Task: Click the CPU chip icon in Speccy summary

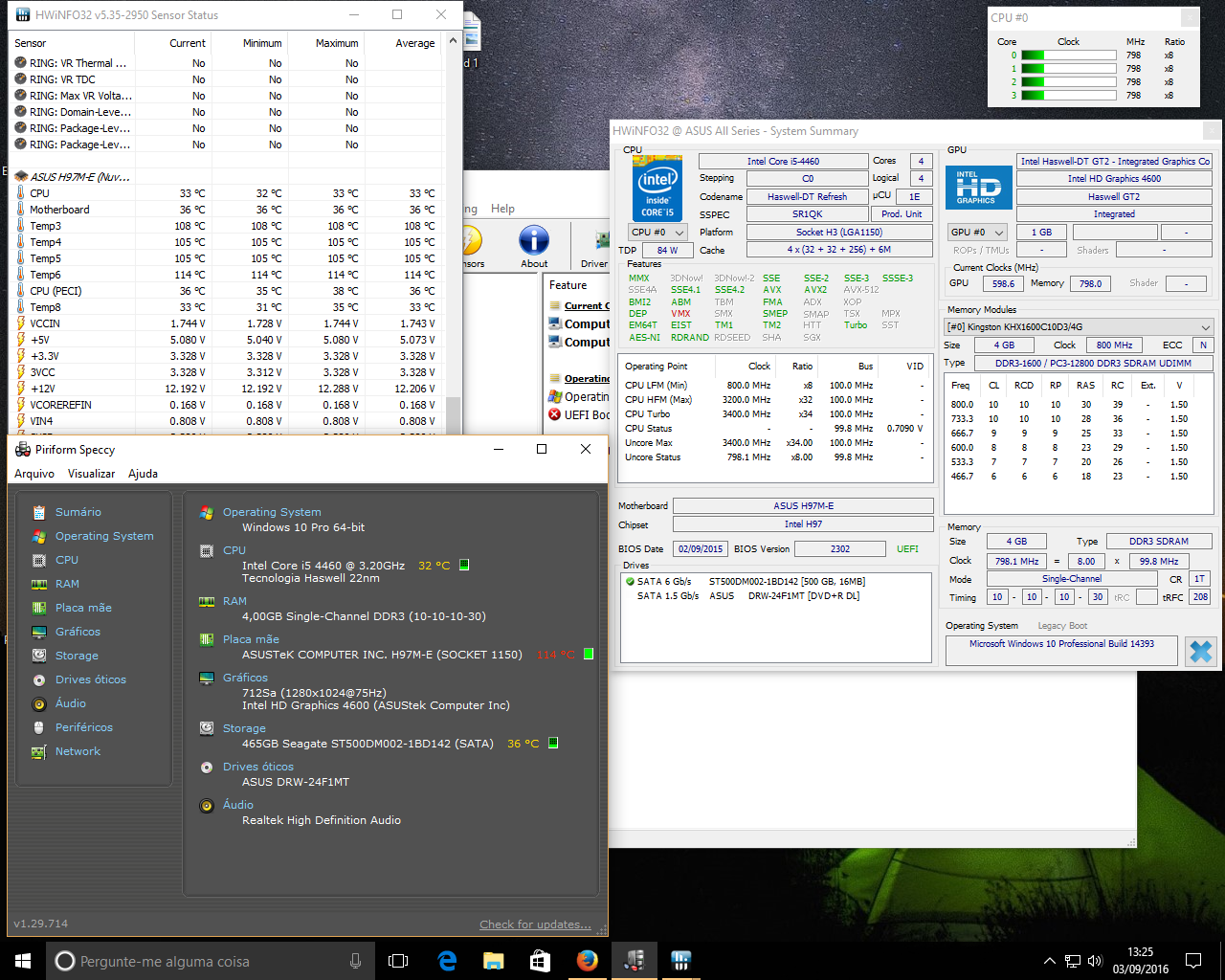Action: [206, 550]
